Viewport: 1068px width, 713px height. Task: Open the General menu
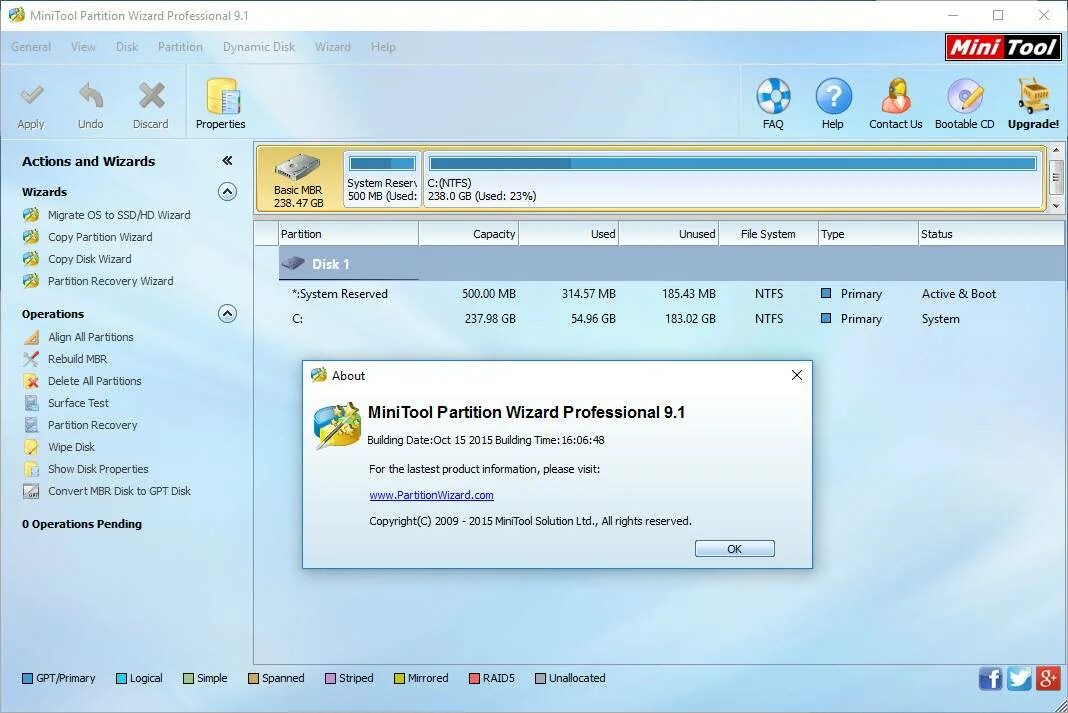[x=31, y=47]
